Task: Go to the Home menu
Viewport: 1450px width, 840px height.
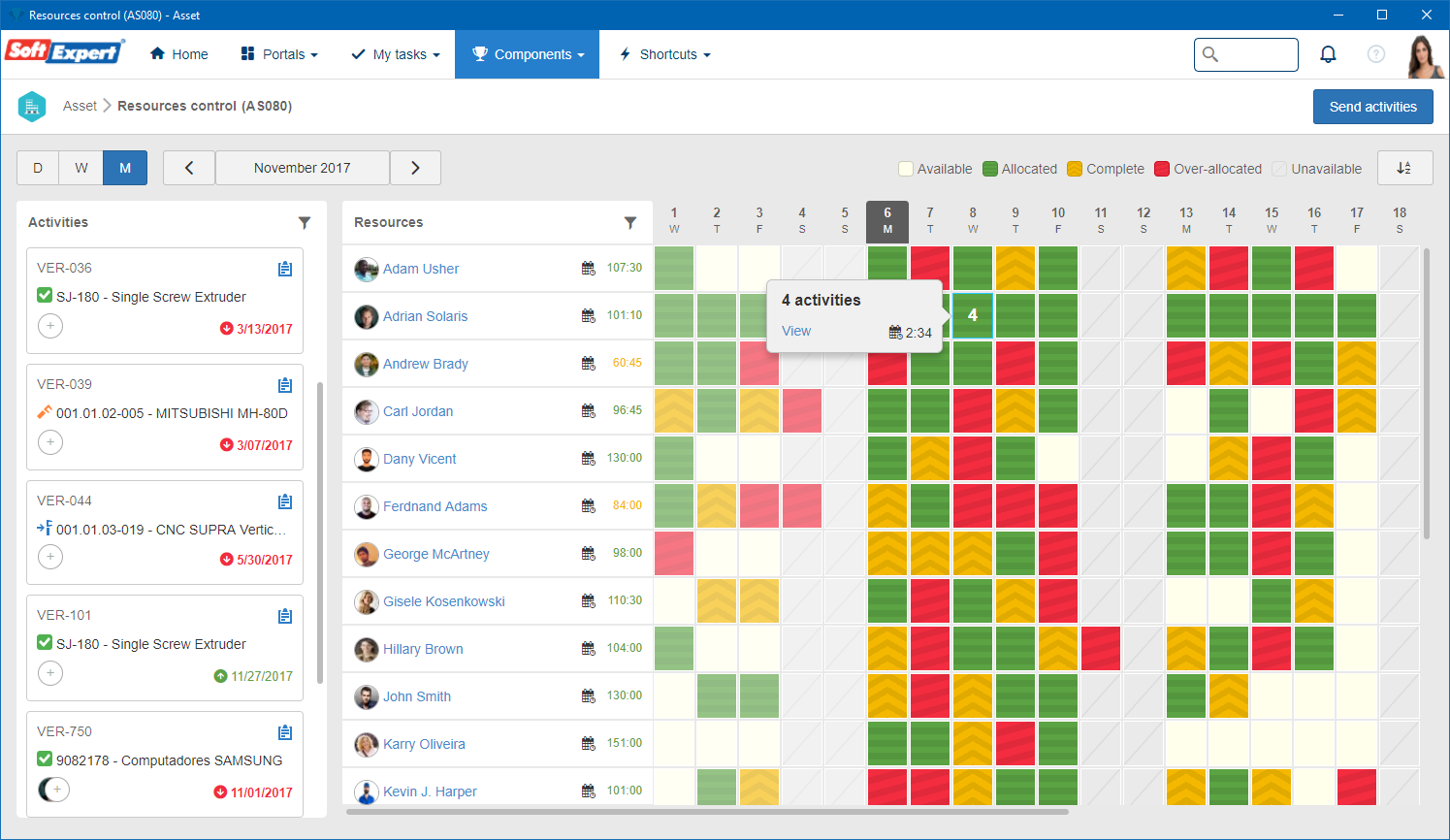Action: [x=178, y=54]
